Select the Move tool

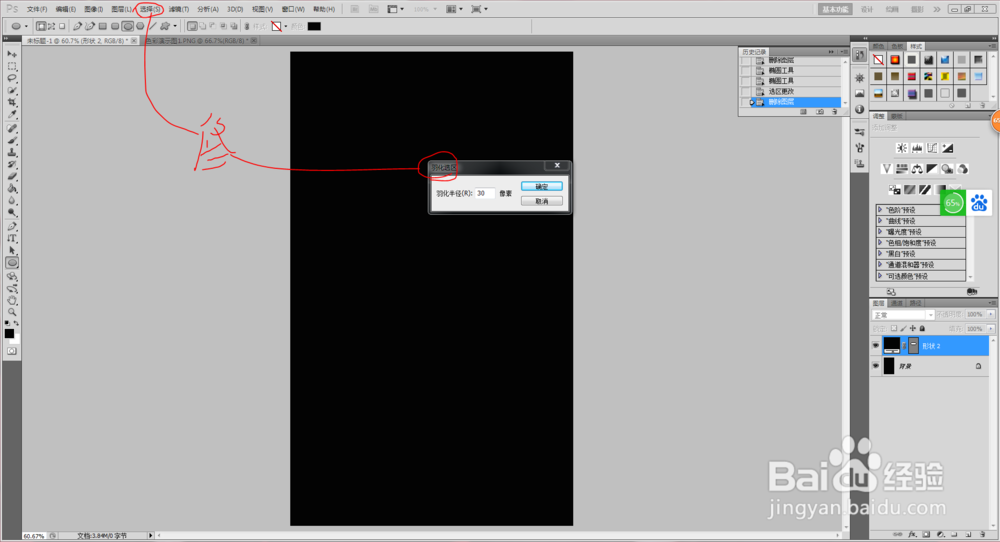point(12,54)
